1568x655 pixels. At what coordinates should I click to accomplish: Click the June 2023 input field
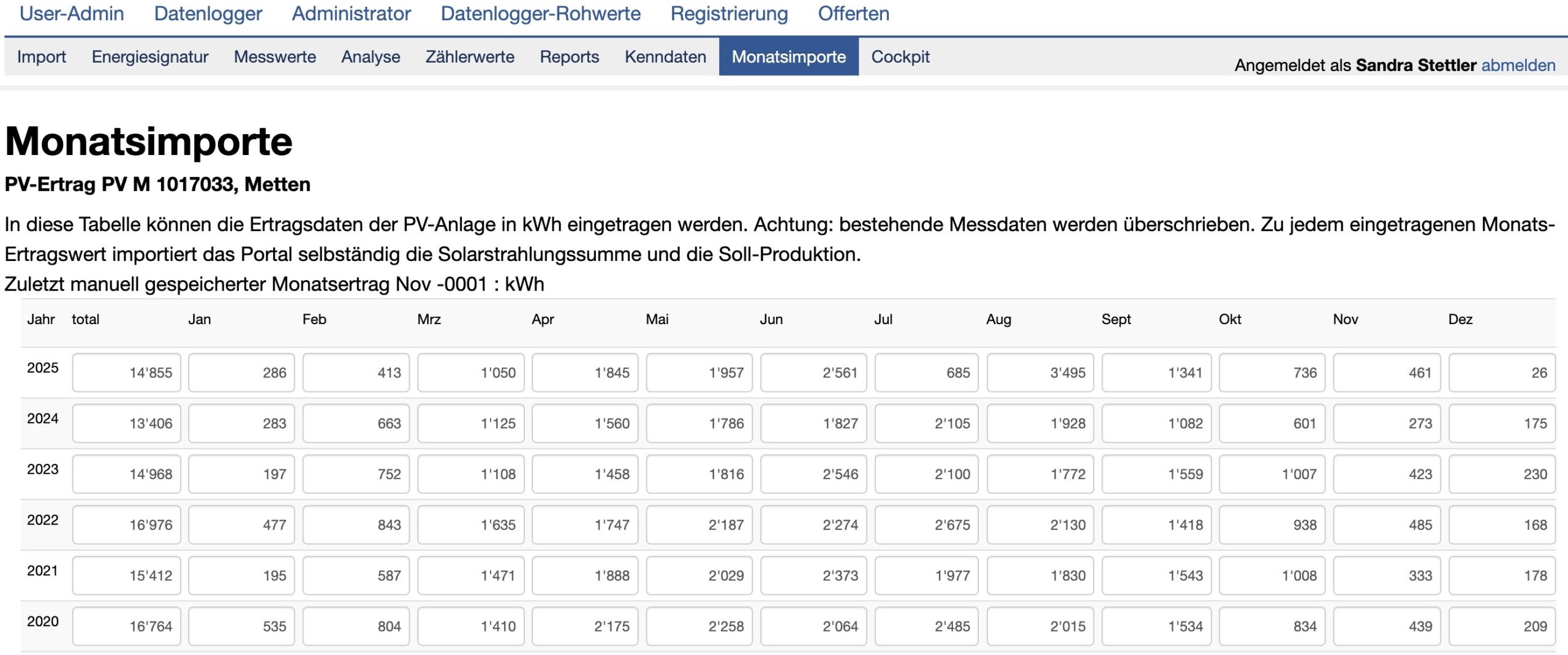click(x=813, y=474)
